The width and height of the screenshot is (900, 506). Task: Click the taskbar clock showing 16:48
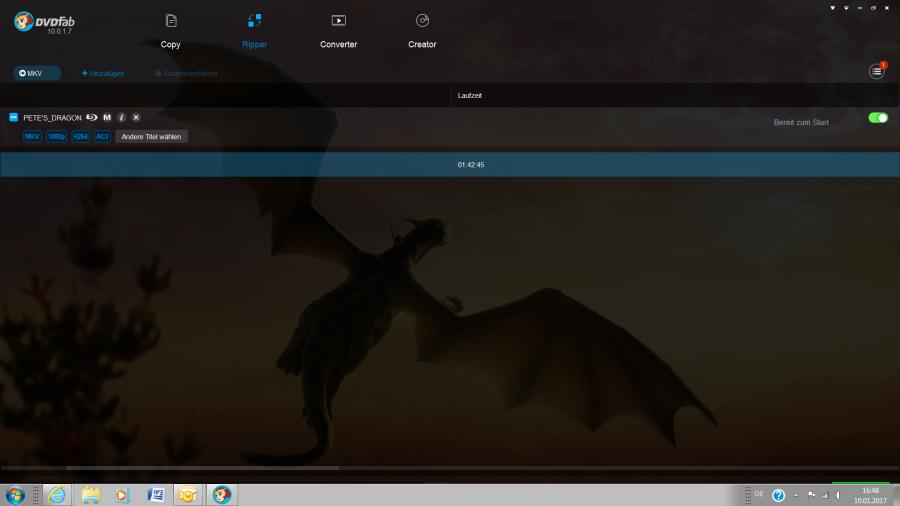(870, 496)
